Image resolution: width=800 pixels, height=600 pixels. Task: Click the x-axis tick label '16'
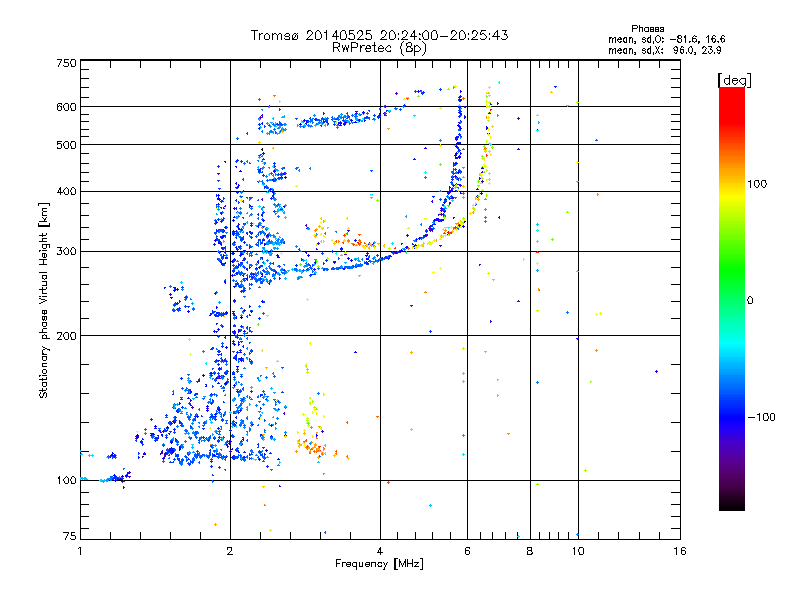tap(680, 551)
